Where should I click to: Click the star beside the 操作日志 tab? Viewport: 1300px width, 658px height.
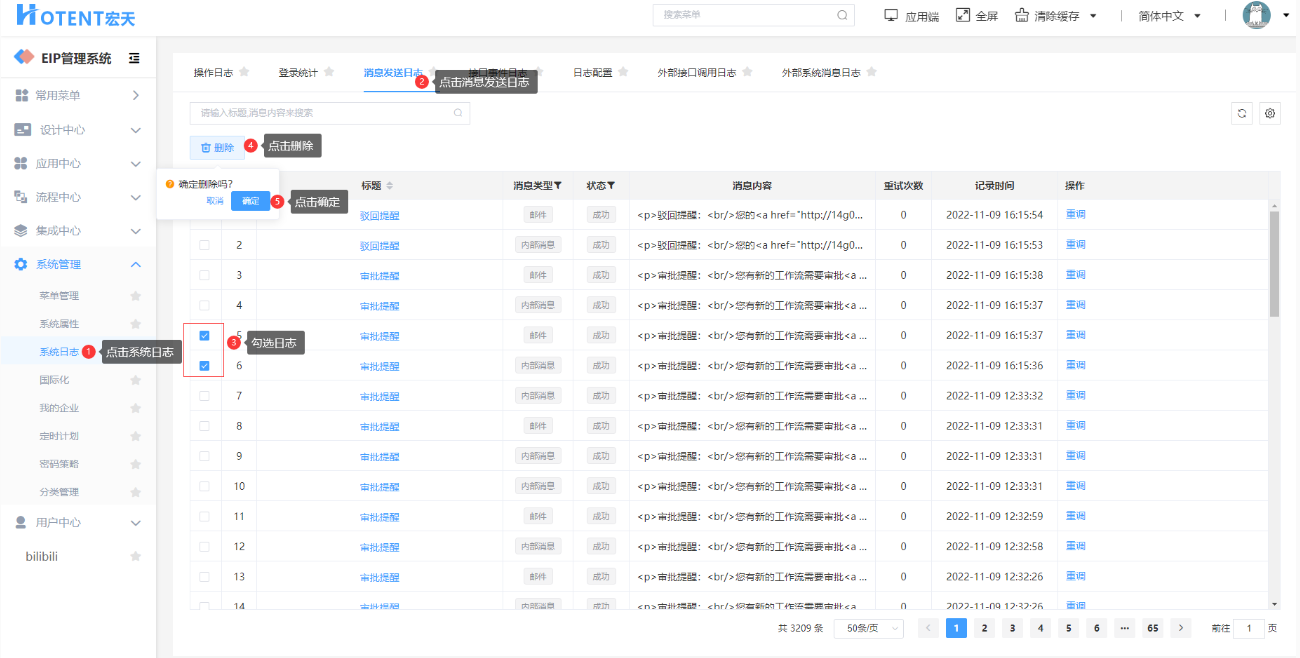click(x=244, y=72)
